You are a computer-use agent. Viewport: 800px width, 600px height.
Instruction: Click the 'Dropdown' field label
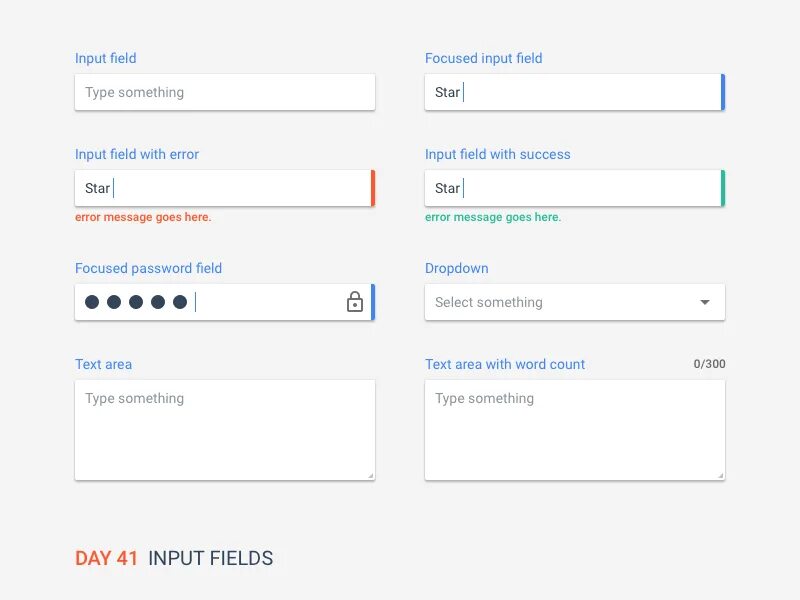456,268
